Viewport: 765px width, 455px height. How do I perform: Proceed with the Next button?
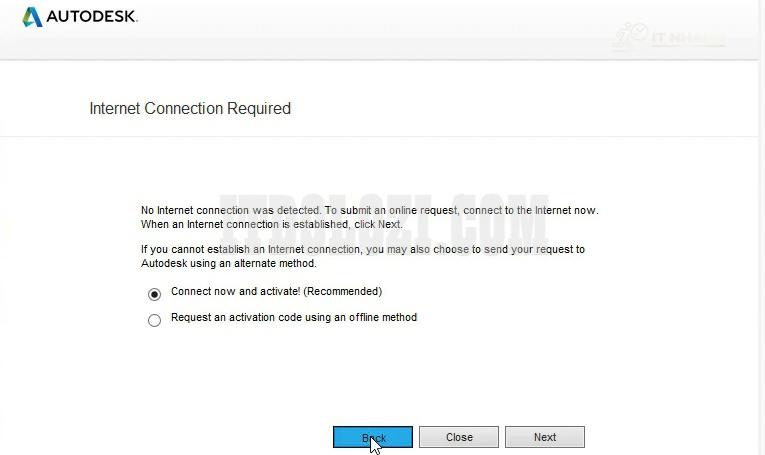tap(544, 437)
